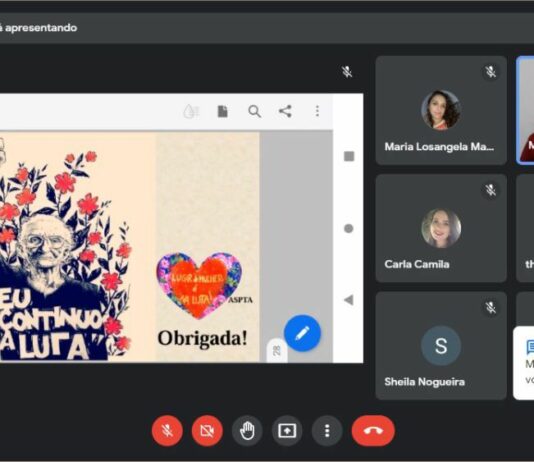Tap the Android circle home button
534x462 pixels.
348,228
